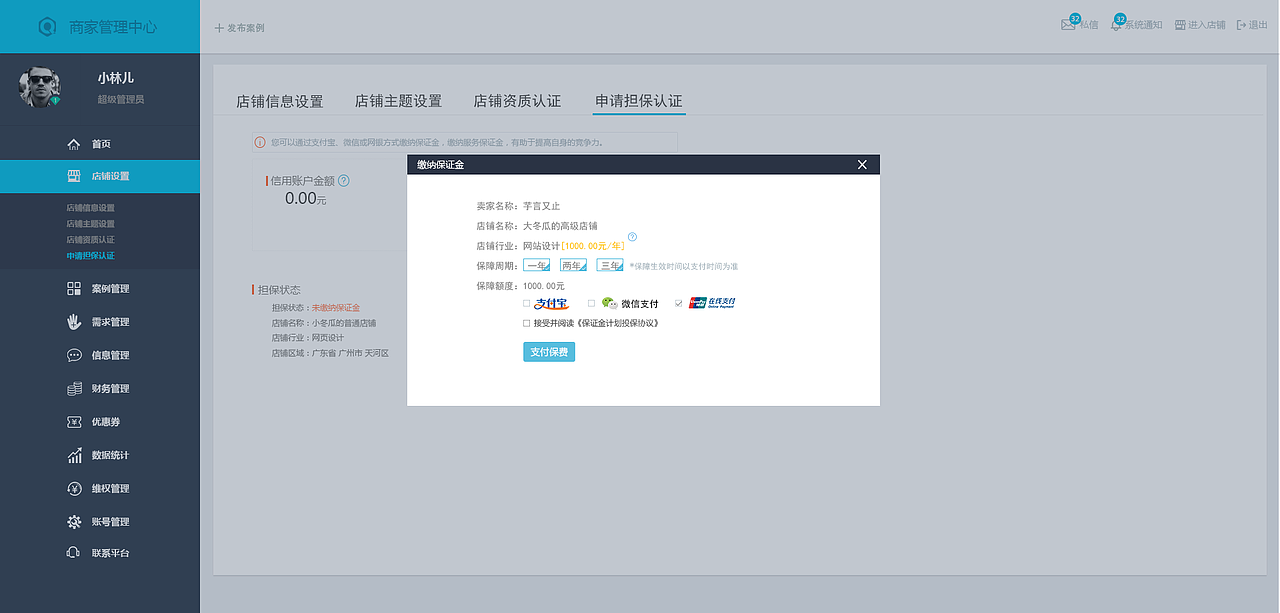
Task: Check 接受并阅读 agreement checkbox
Action: click(527, 323)
